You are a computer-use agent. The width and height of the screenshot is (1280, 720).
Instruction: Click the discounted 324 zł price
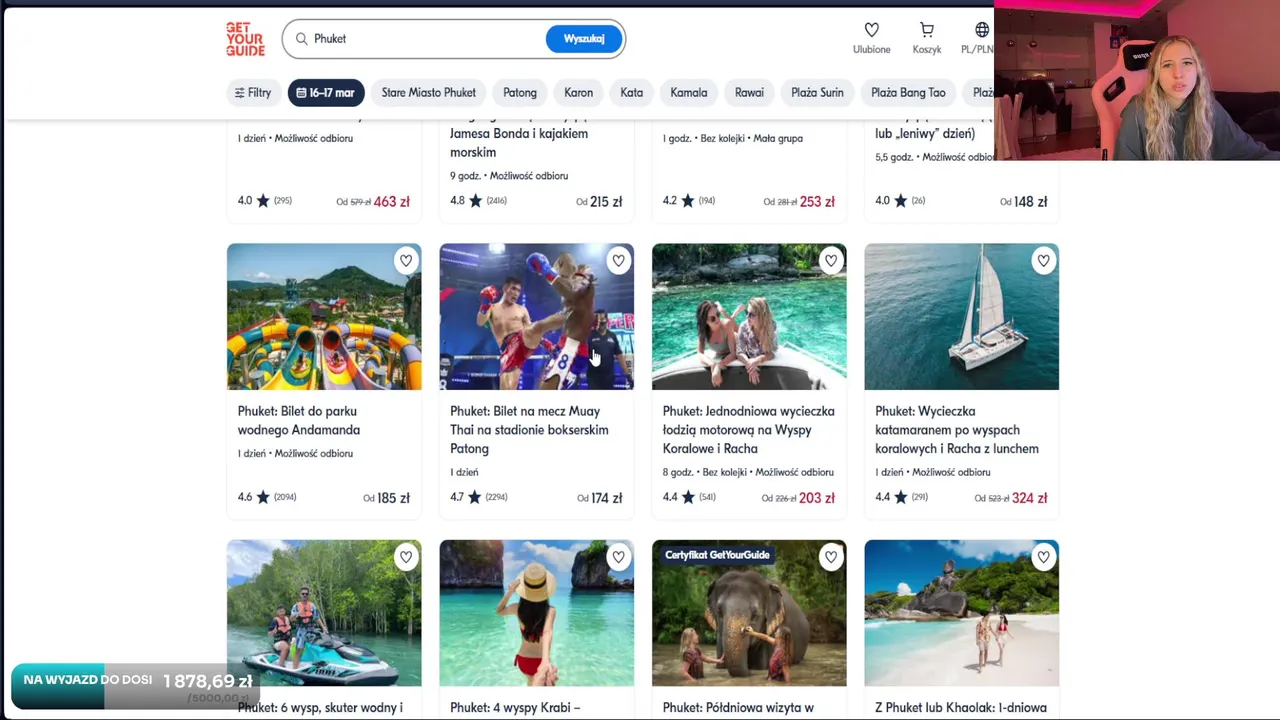pyautogui.click(x=1029, y=498)
